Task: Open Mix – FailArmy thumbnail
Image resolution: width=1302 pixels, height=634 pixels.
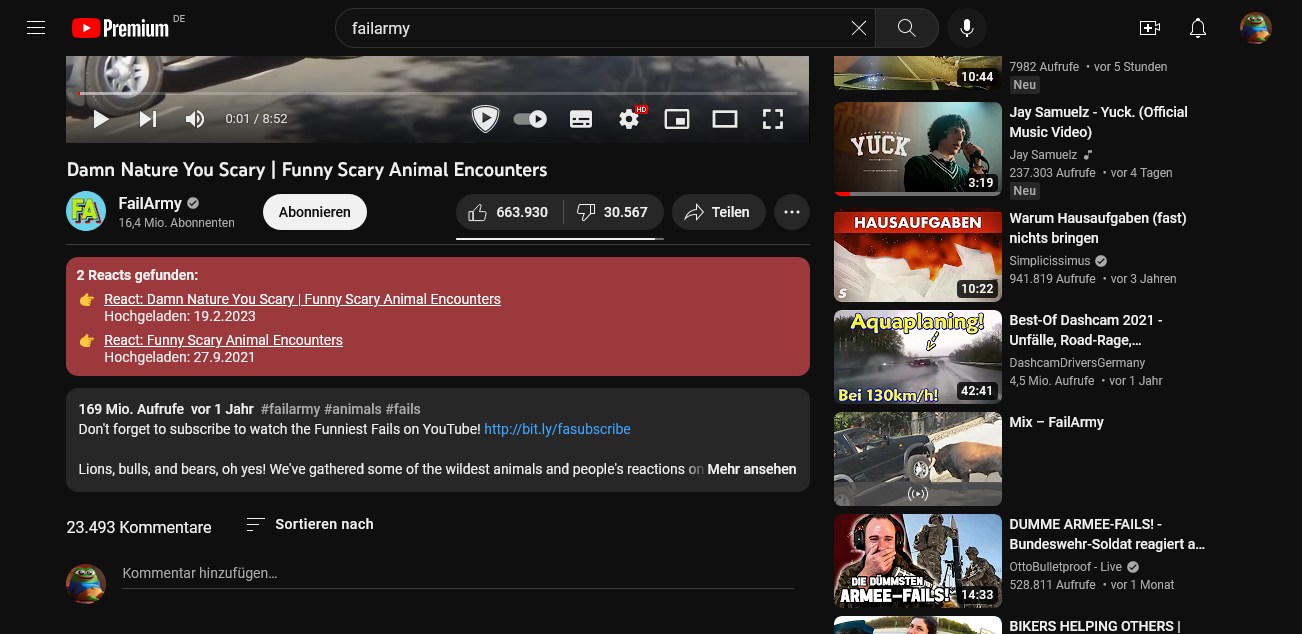Action: 918,459
